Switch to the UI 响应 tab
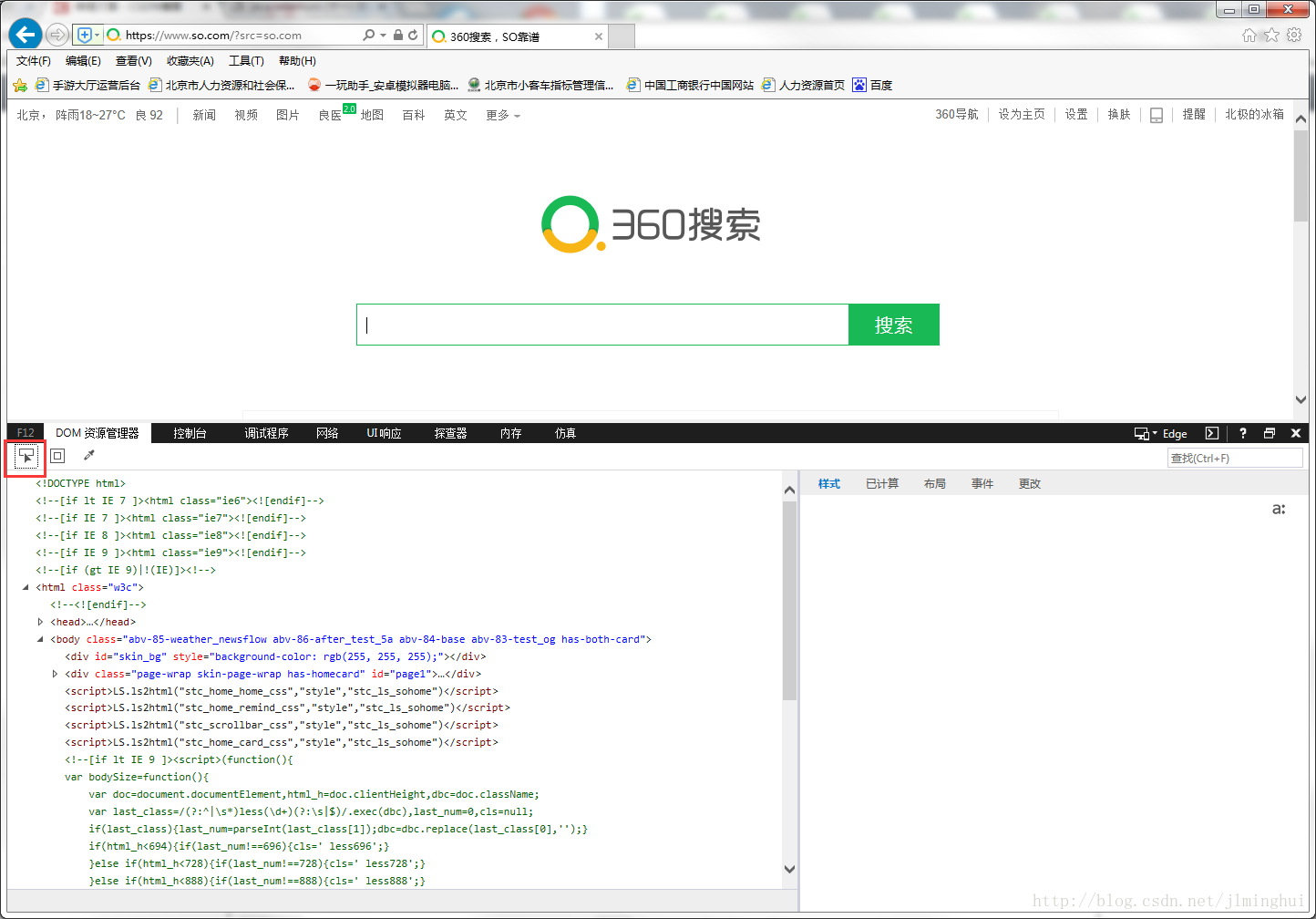Viewport: 1316px width, 919px height. [384, 434]
